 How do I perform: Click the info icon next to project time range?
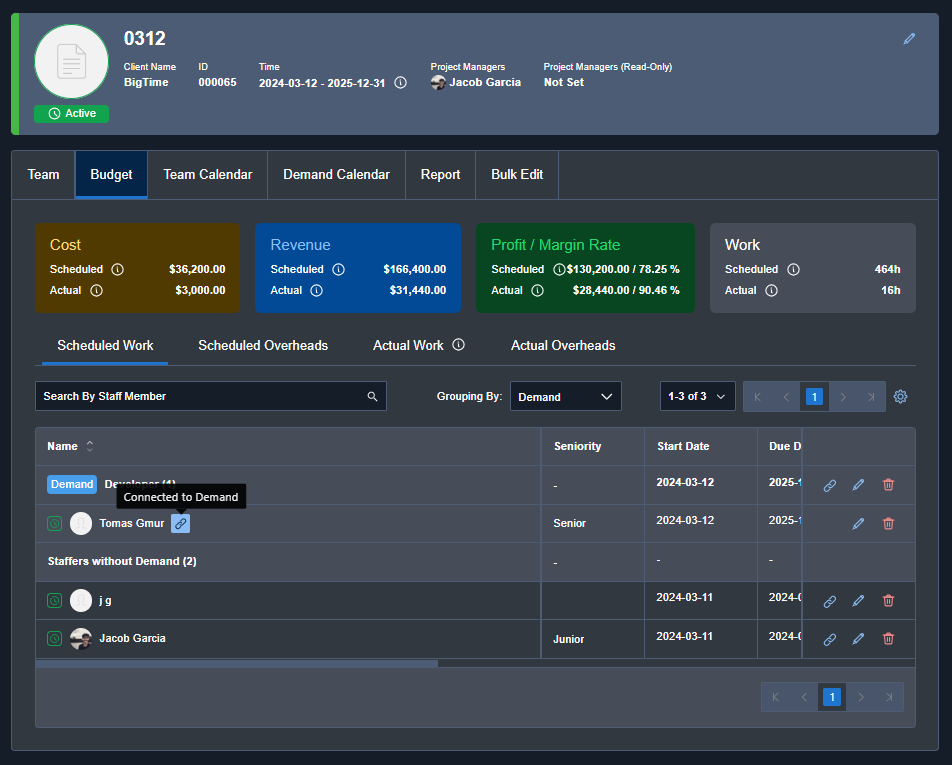pyautogui.click(x=400, y=83)
